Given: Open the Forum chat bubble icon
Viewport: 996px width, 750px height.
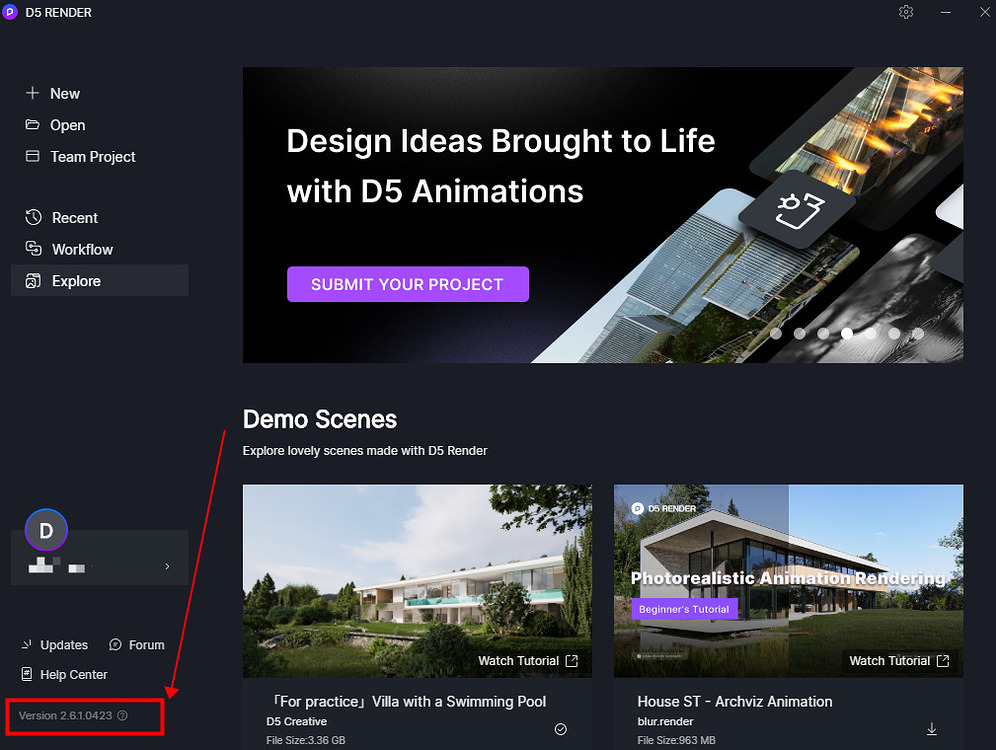Looking at the screenshot, I should click(x=113, y=645).
